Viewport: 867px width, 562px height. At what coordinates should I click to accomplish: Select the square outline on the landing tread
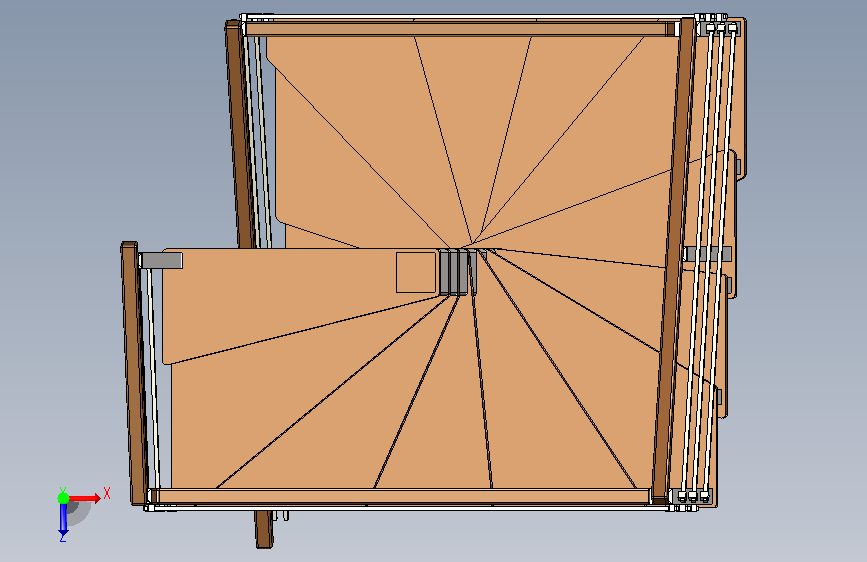(416, 272)
